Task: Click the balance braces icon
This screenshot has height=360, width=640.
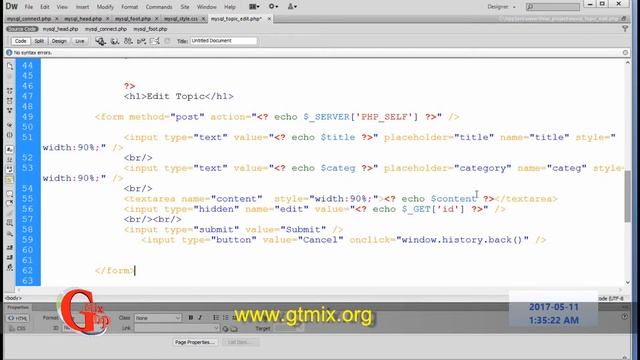Action: [10, 135]
